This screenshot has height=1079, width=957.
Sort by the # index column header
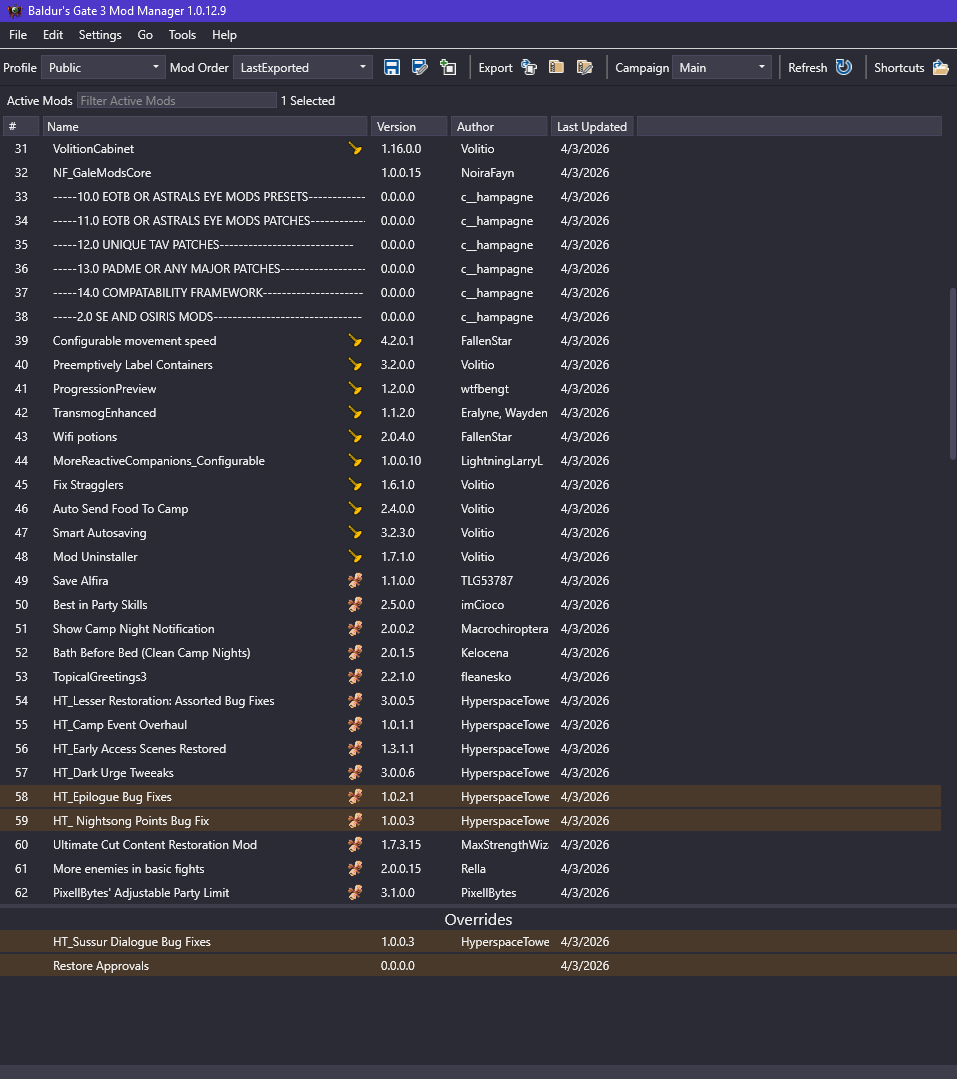pos(21,127)
